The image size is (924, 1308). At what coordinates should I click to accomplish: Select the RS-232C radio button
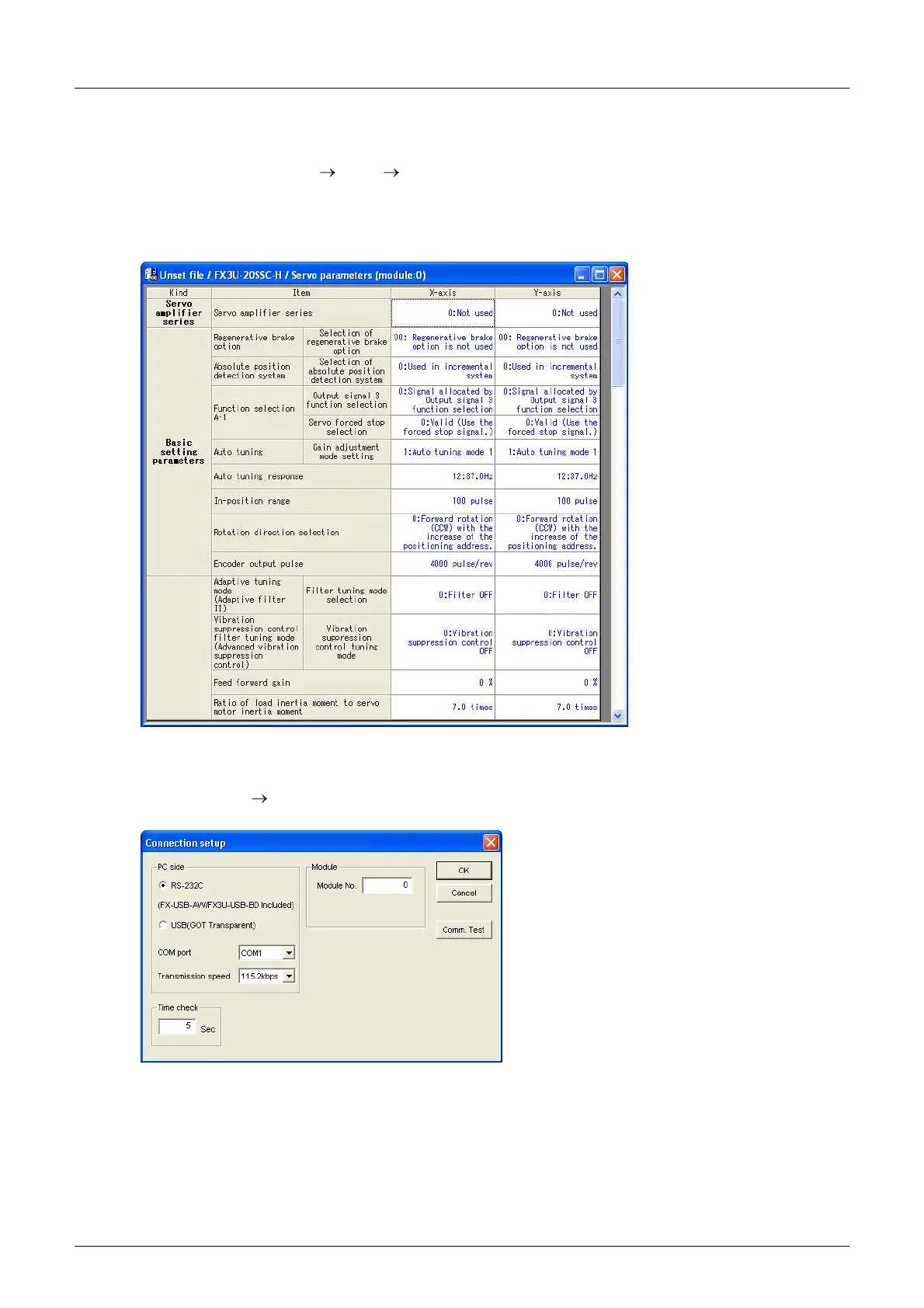162,885
